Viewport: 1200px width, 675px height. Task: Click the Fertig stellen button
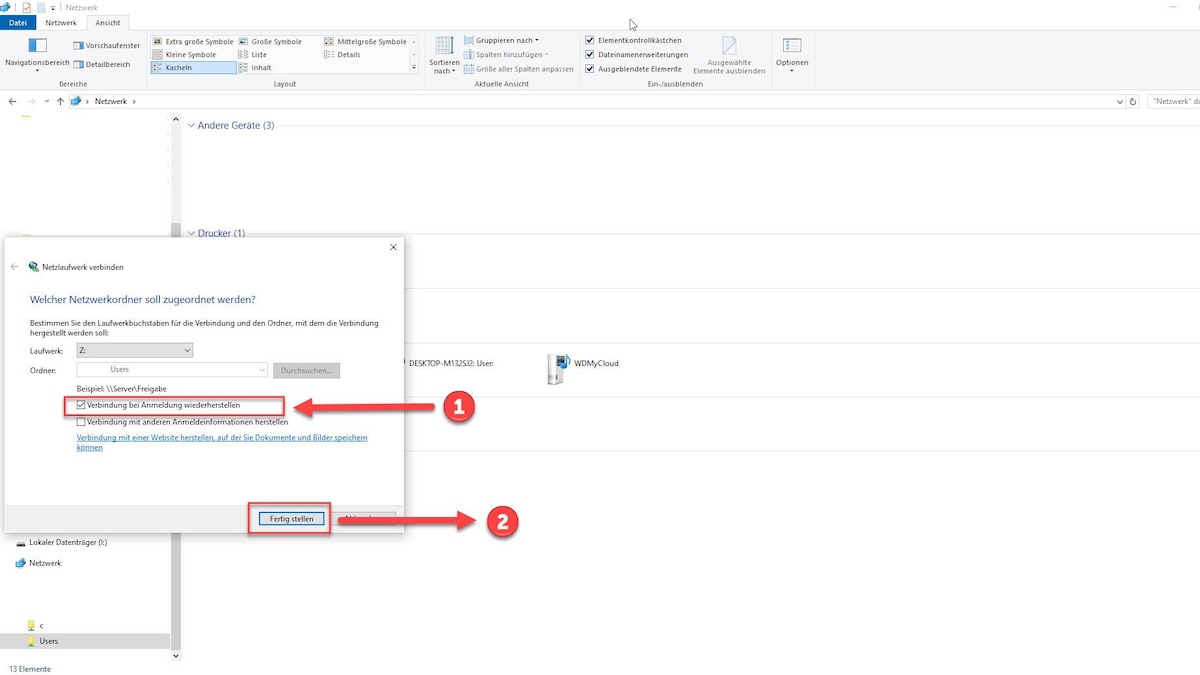pyautogui.click(x=291, y=519)
